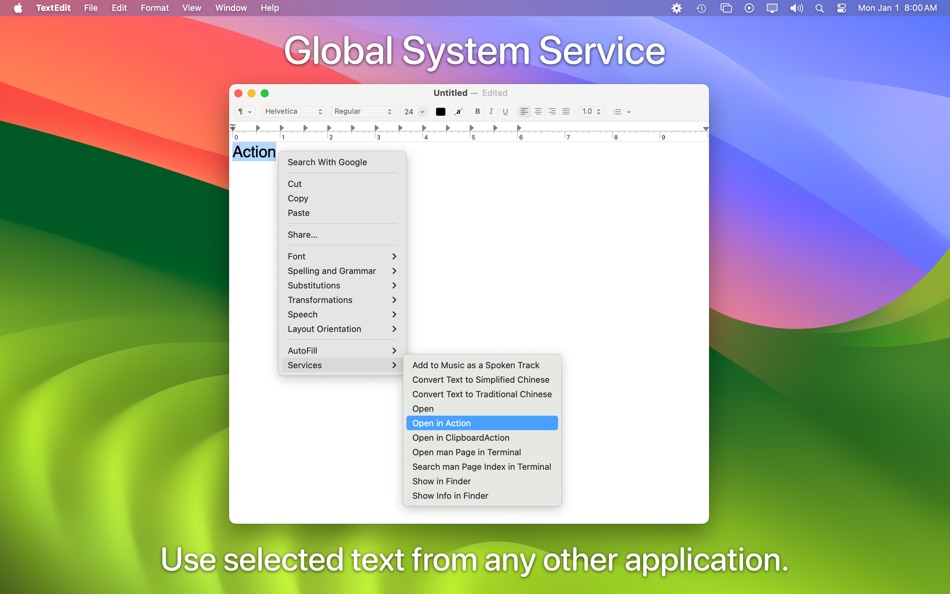Expand the Speech submenu
This screenshot has width=950, height=594.
click(342, 315)
